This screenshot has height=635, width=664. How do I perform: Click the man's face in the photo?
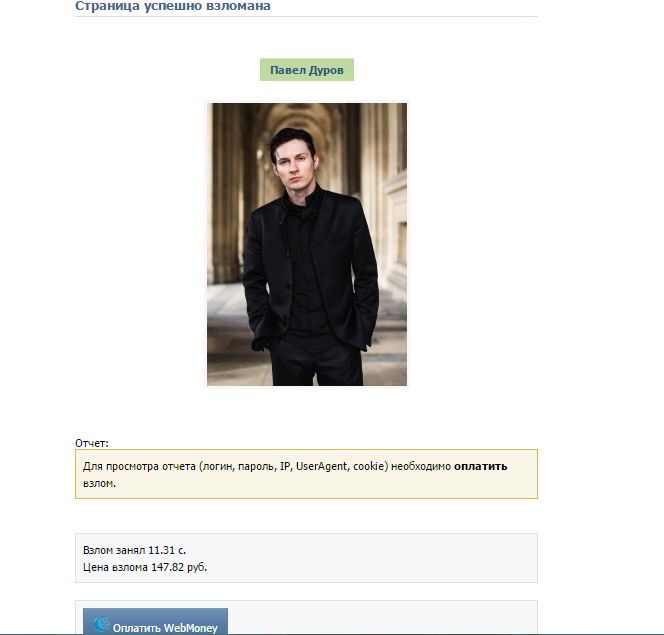[292, 167]
